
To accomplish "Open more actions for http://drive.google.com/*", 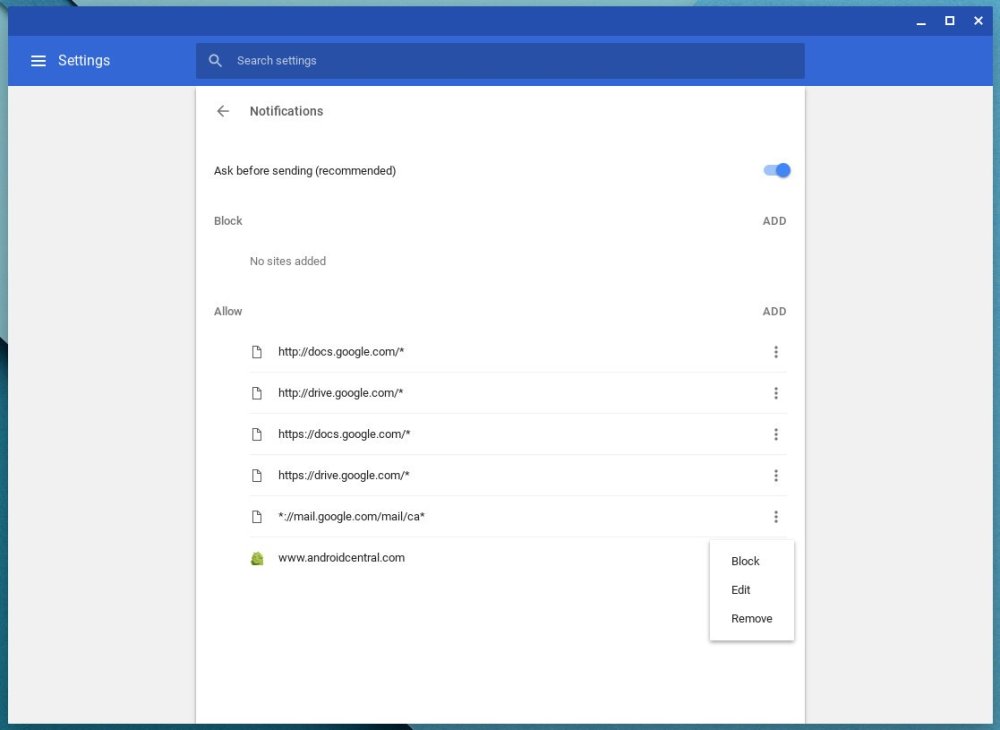I will pos(776,393).
